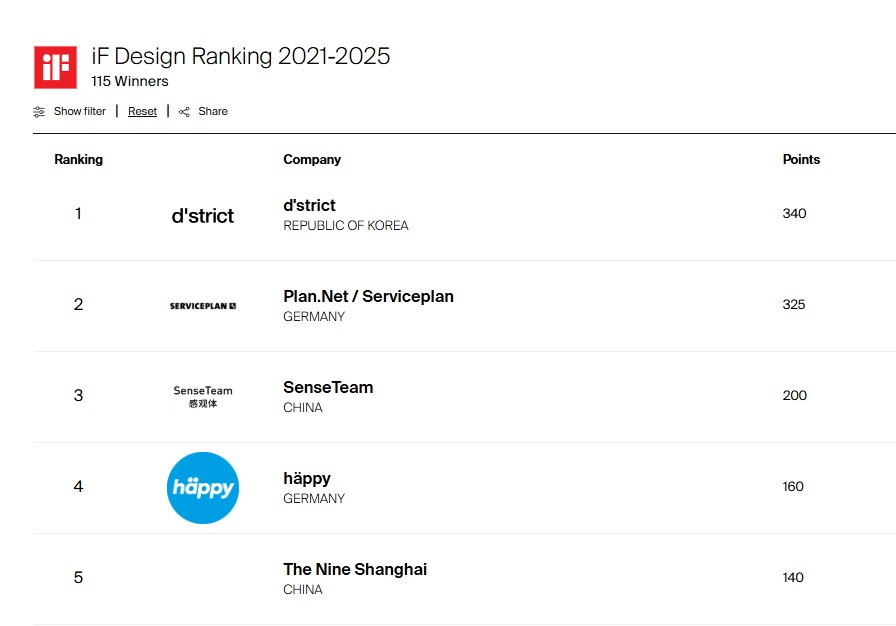Open The Nine Shanghai entry
This screenshot has height=626, width=896.
coord(355,570)
